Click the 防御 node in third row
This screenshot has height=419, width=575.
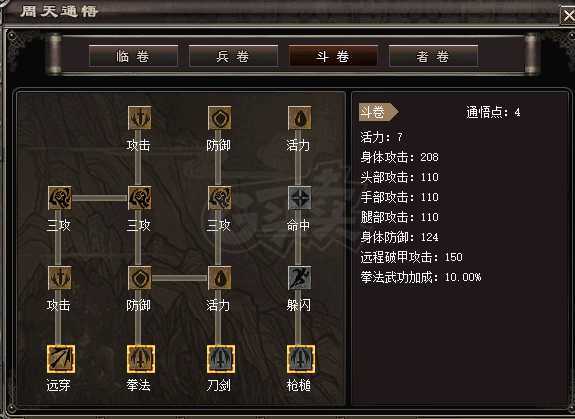pyautogui.click(x=140, y=278)
